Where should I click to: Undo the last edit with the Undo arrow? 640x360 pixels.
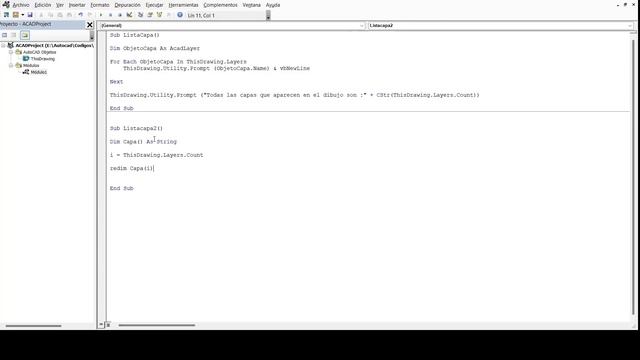[80, 15]
